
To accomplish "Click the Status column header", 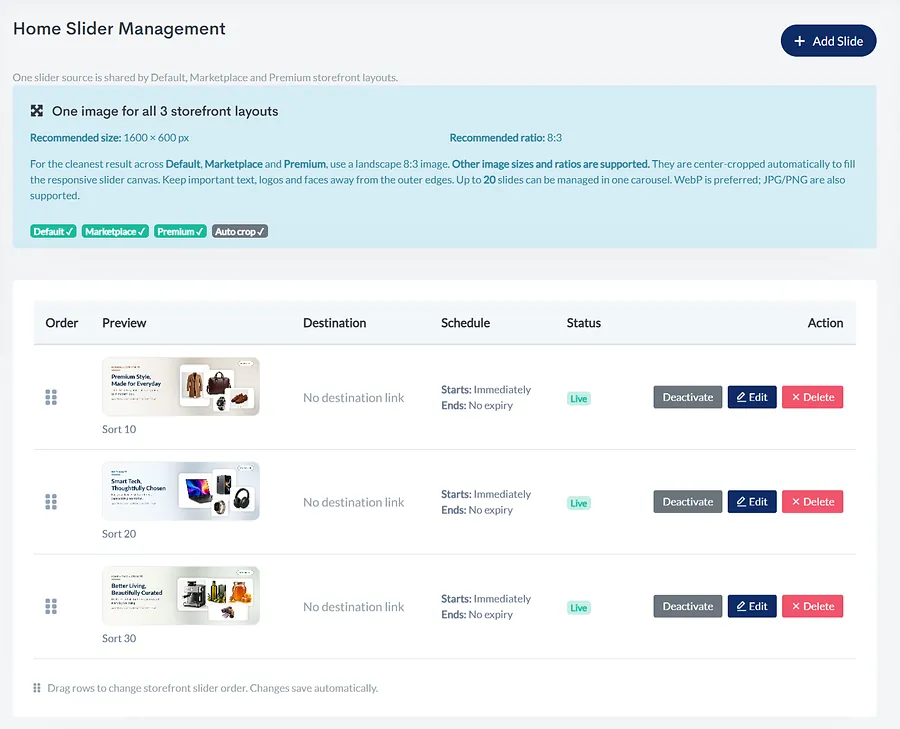I will click(584, 323).
